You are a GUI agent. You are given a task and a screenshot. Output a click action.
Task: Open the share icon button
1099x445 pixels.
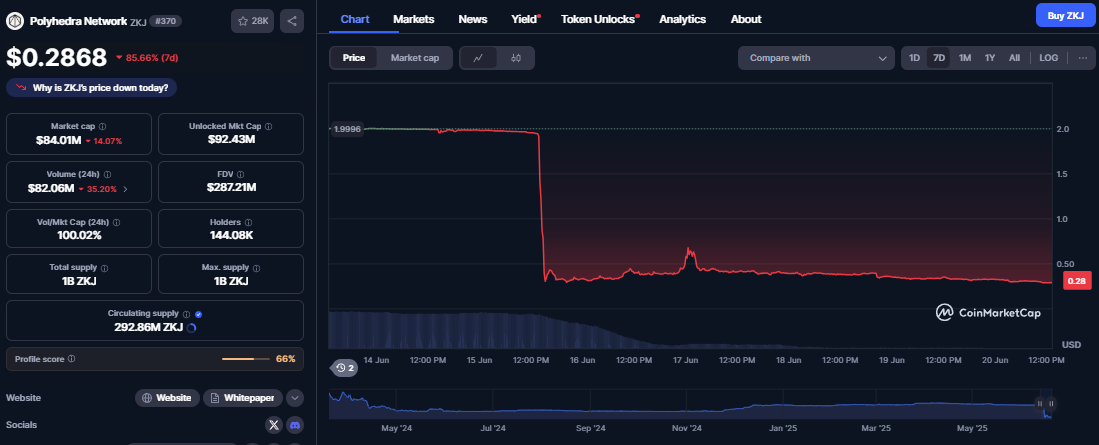coord(292,21)
